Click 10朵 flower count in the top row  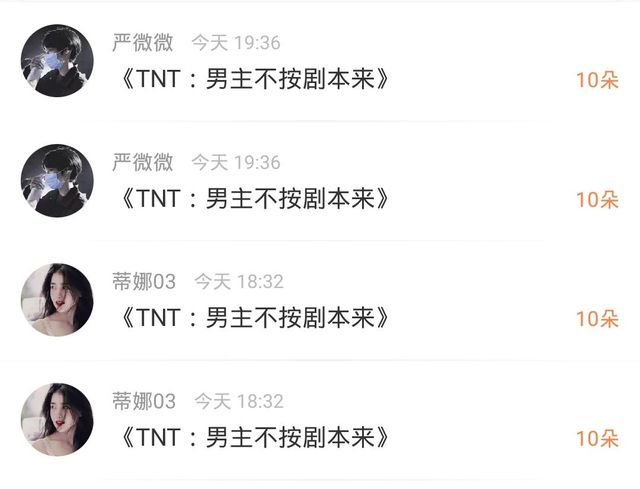click(x=597, y=80)
